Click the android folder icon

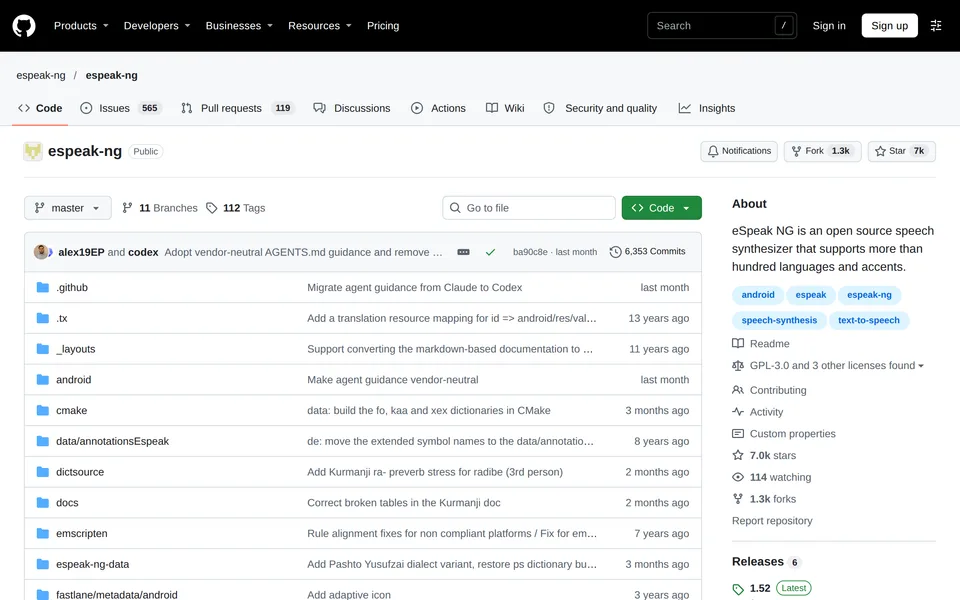(x=43, y=380)
